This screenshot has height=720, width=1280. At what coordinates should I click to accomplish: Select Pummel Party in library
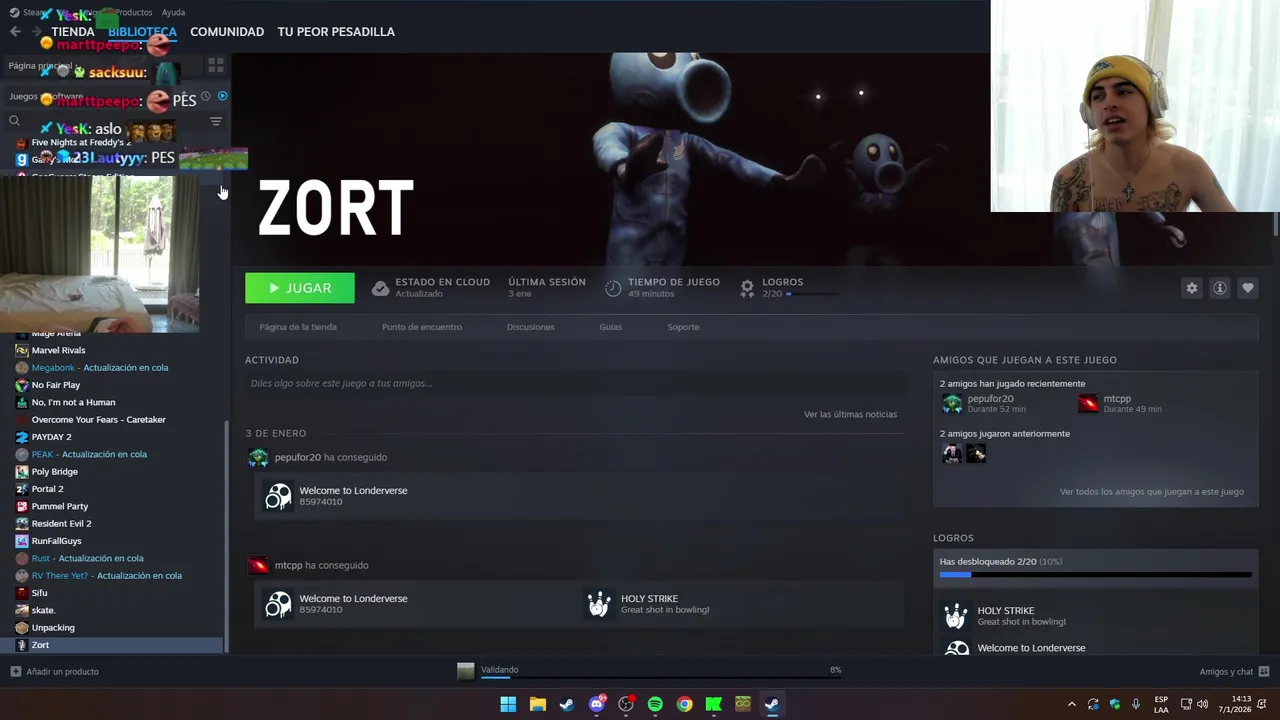click(60, 506)
